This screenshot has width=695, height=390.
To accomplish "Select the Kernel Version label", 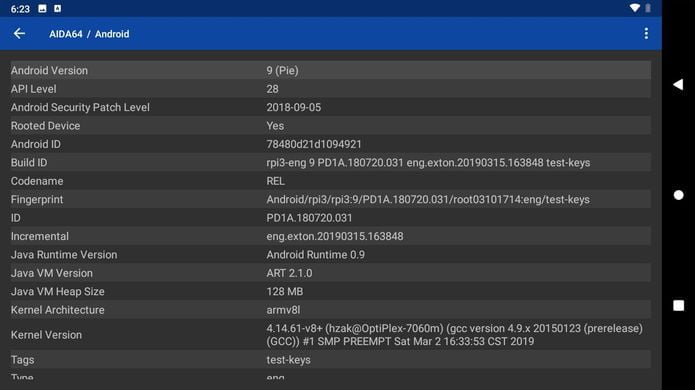I will (x=47, y=335).
